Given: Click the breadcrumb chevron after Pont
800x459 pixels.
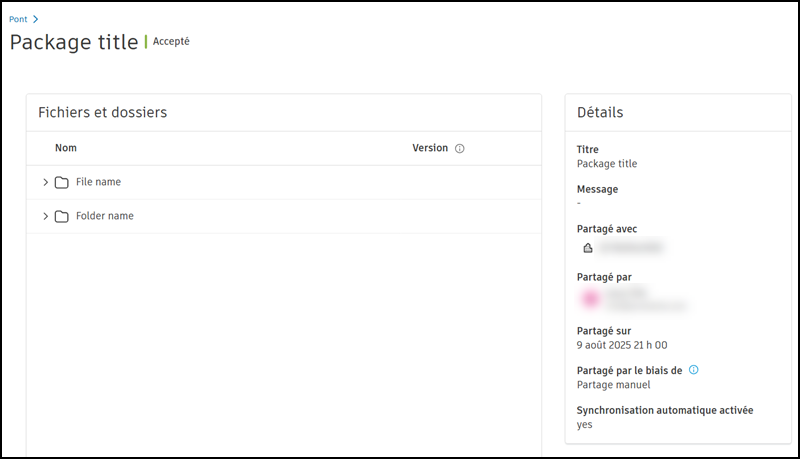Looking at the screenshot, I should tap(36, 19).
